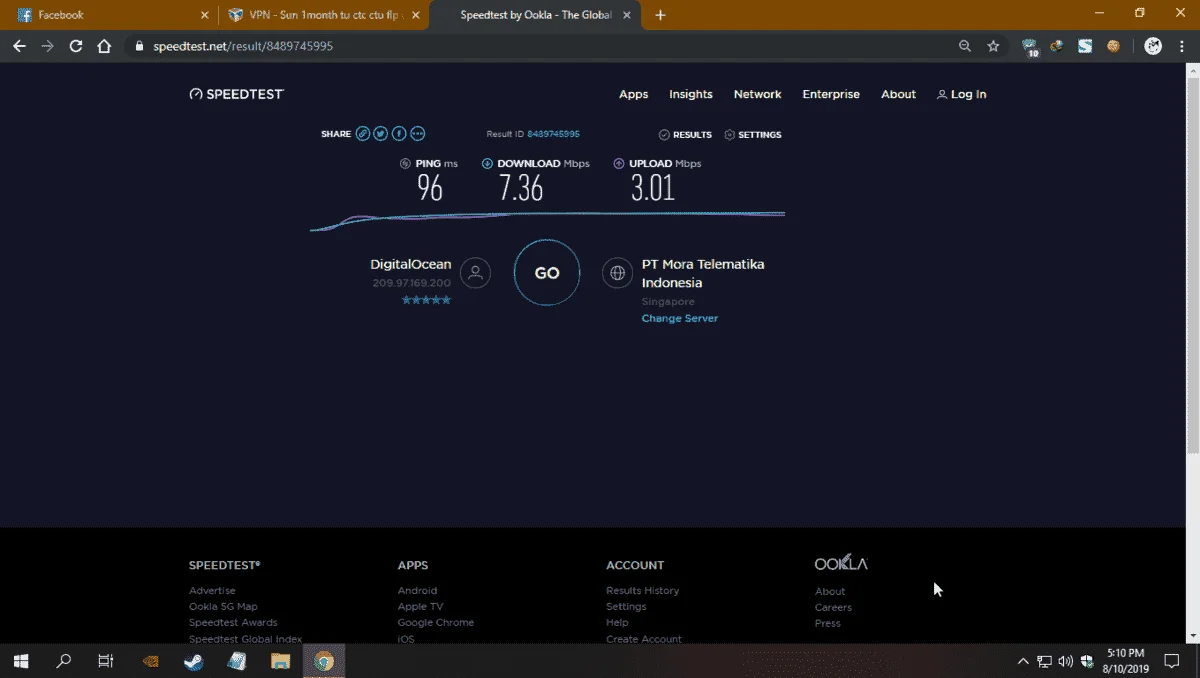This screenshot has height=678, width=1200.
Task: Open the cookie extension icon
Action: [1113, 46]
